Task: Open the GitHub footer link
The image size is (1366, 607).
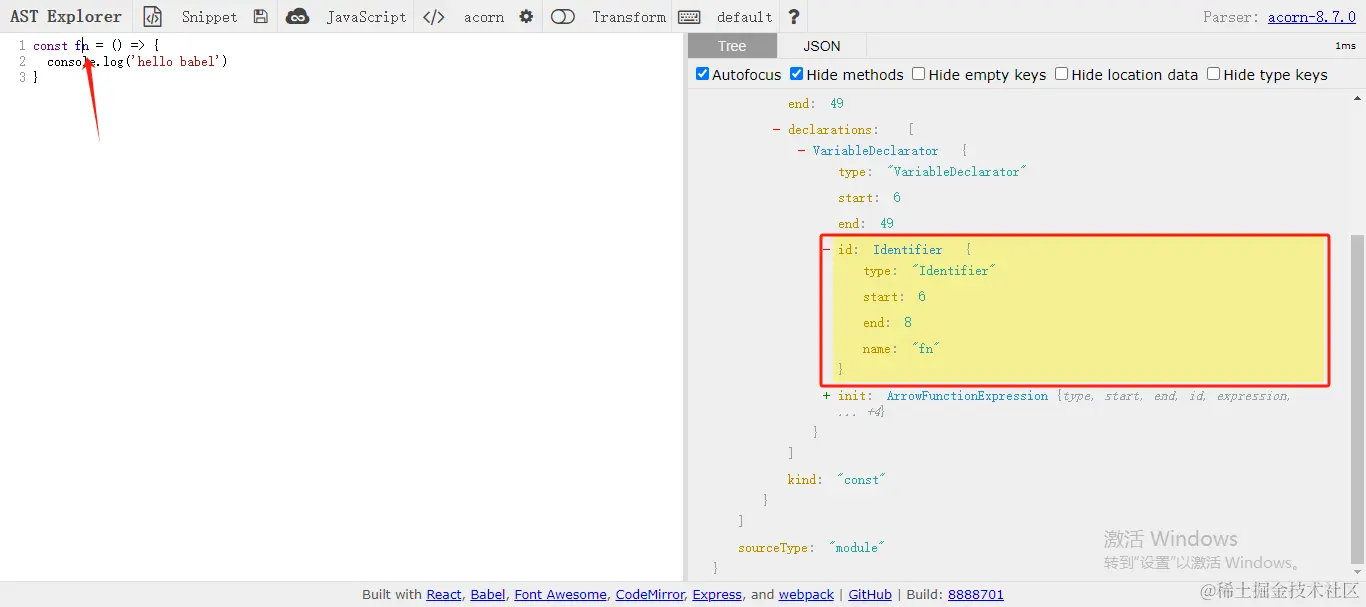Action: [x=870, y=594]
